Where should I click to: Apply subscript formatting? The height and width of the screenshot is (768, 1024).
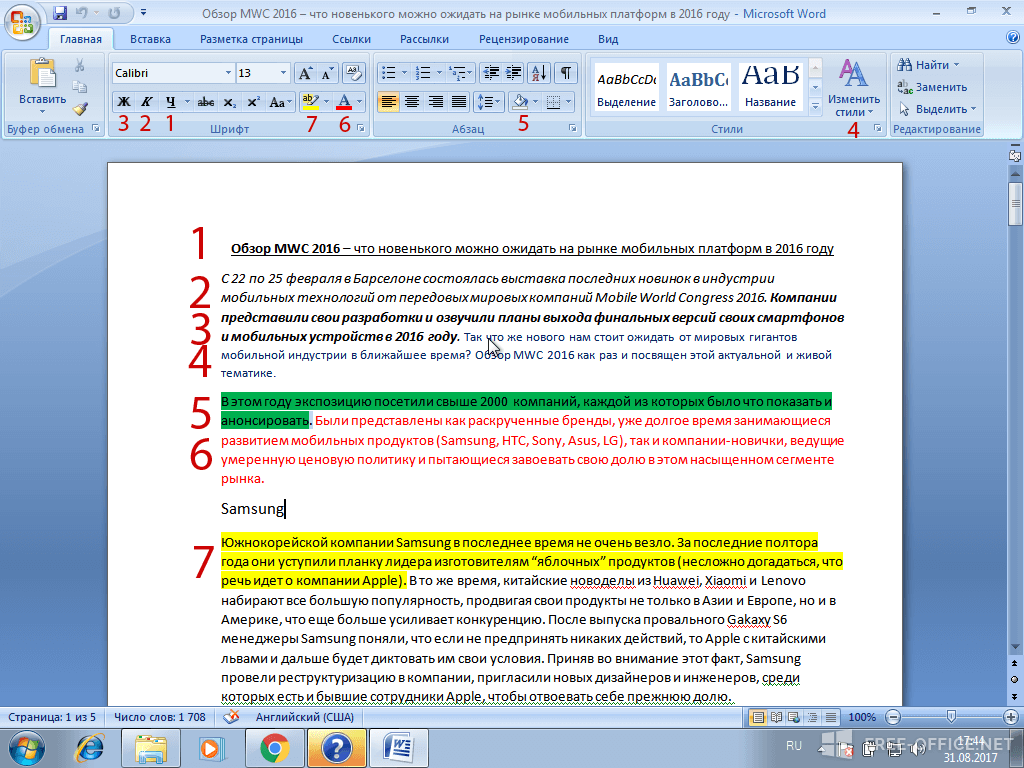coord(229,102)
